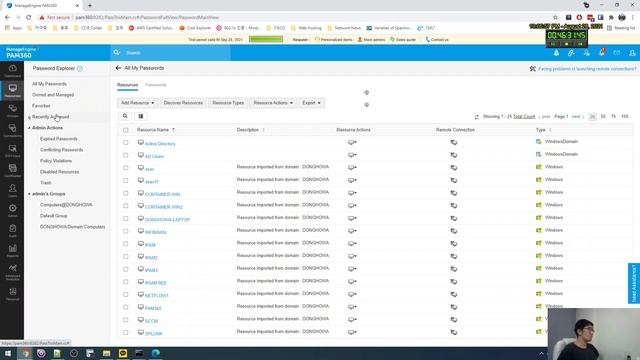Click the search magnifier icon above table

pyautogui.click(x=125, y=116)
